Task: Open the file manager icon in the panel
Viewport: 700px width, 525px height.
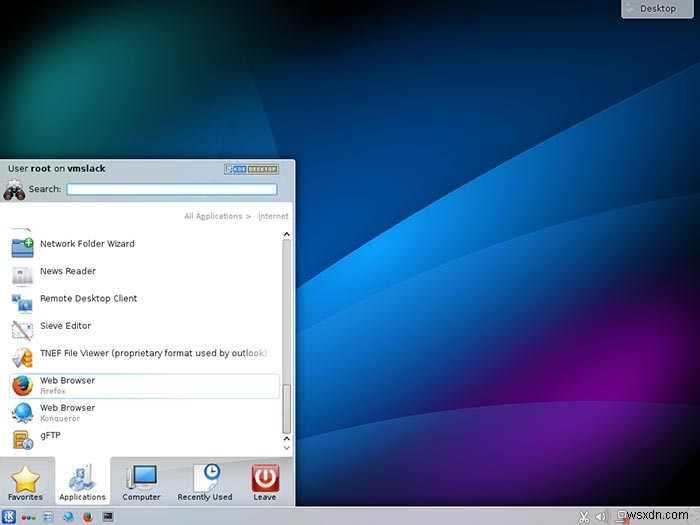Action: 48,517
